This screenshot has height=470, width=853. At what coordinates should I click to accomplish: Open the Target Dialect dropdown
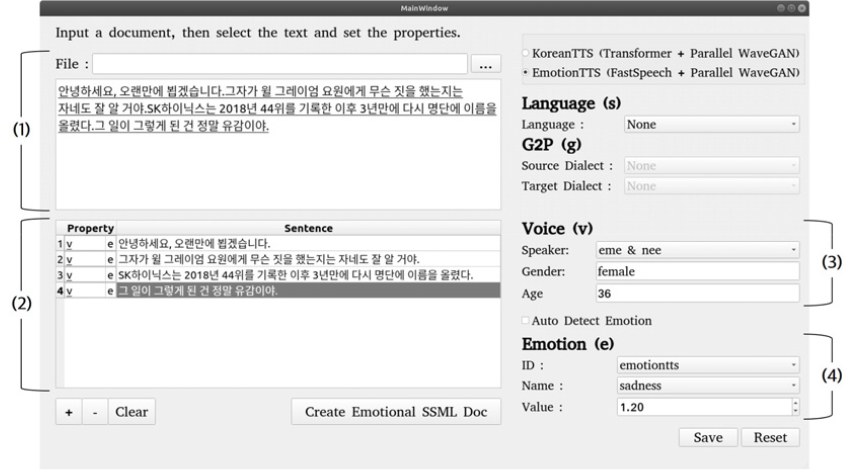[712, 186]
